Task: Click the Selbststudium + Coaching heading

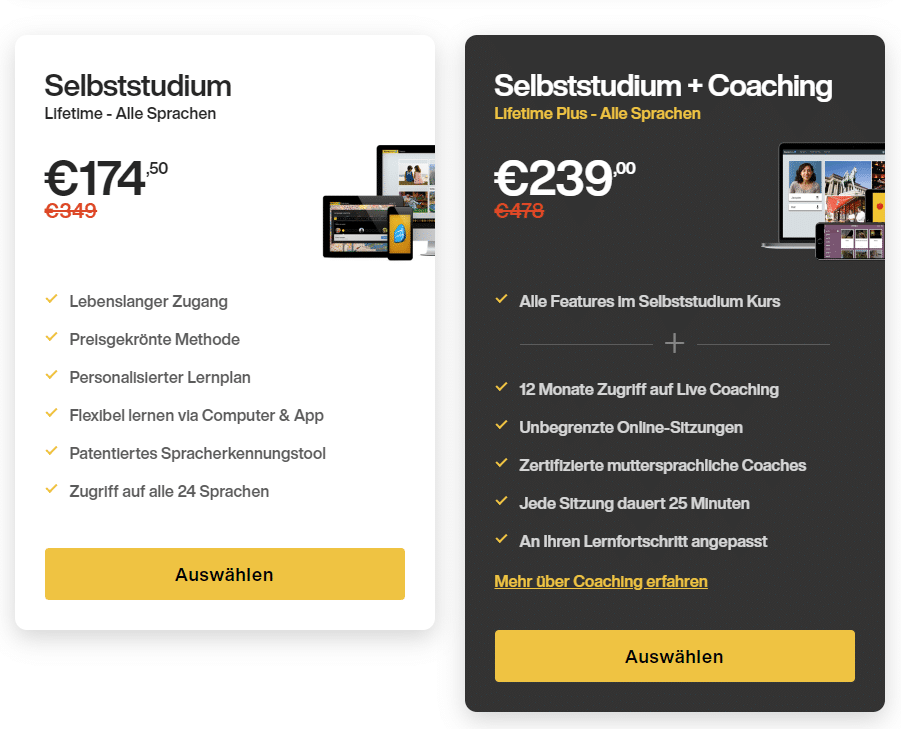Action: tap(663, 86)
